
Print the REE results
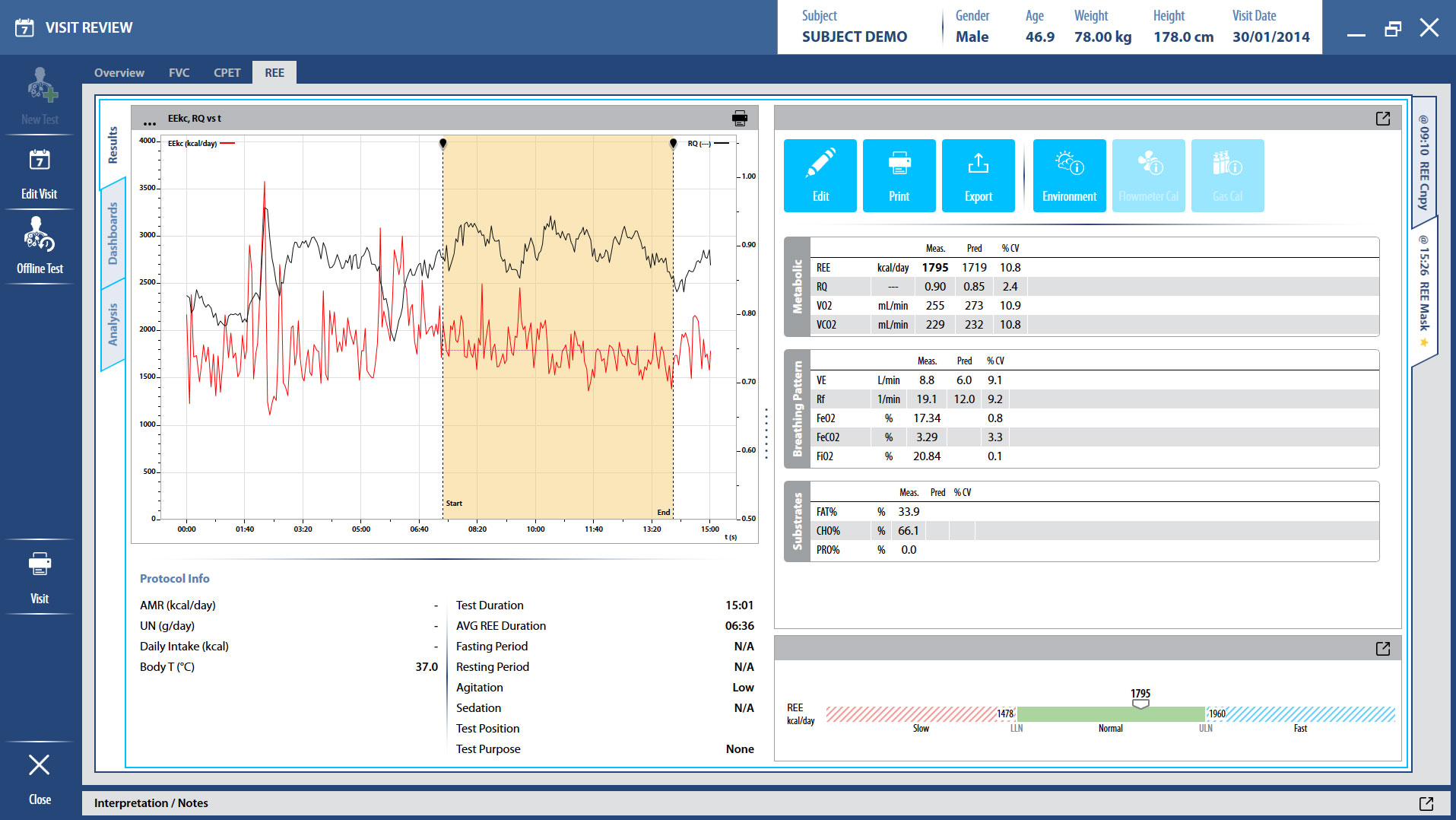(899, 176)
